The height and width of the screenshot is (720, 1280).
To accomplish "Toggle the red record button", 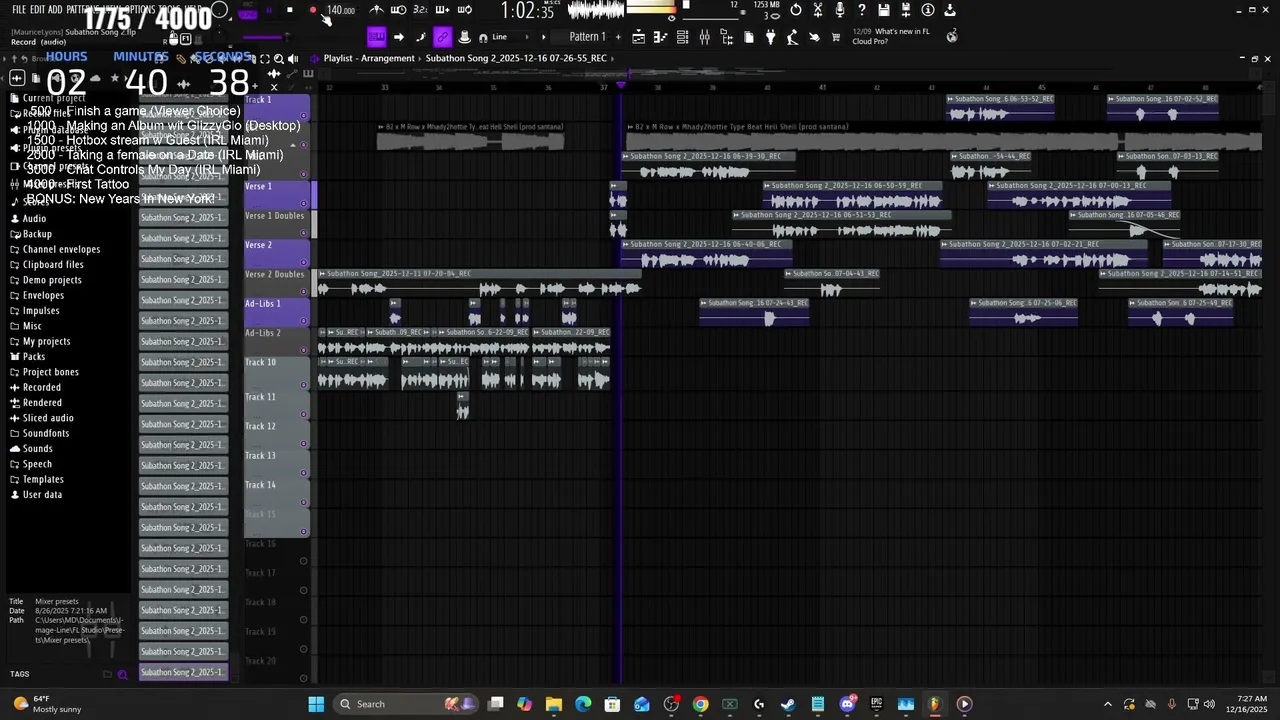I will pyautogui.click(x=313, y=10).
